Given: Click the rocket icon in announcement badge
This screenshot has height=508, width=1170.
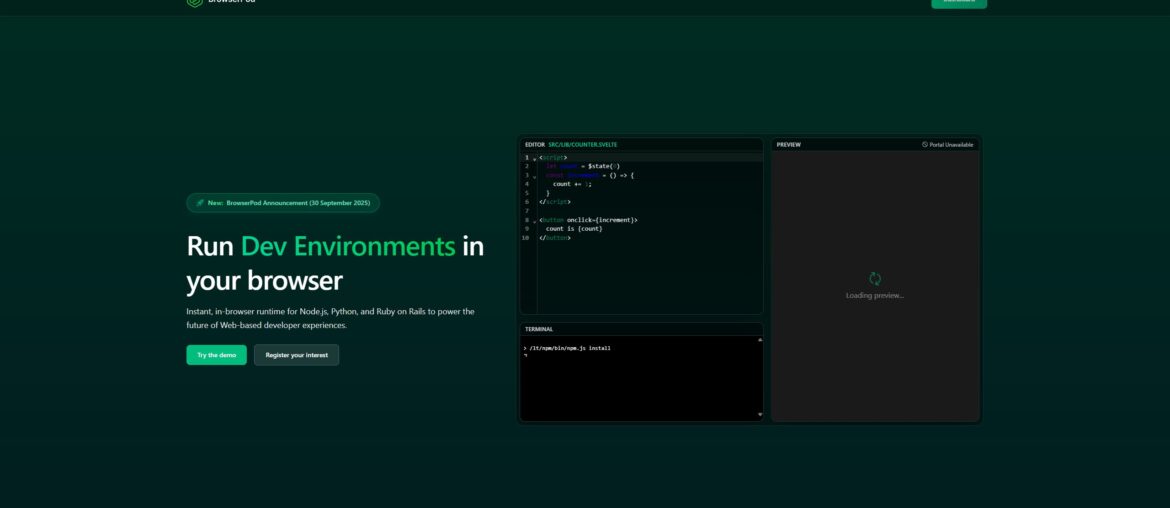Looking at the screenshot, I should (x=200, y=203).
